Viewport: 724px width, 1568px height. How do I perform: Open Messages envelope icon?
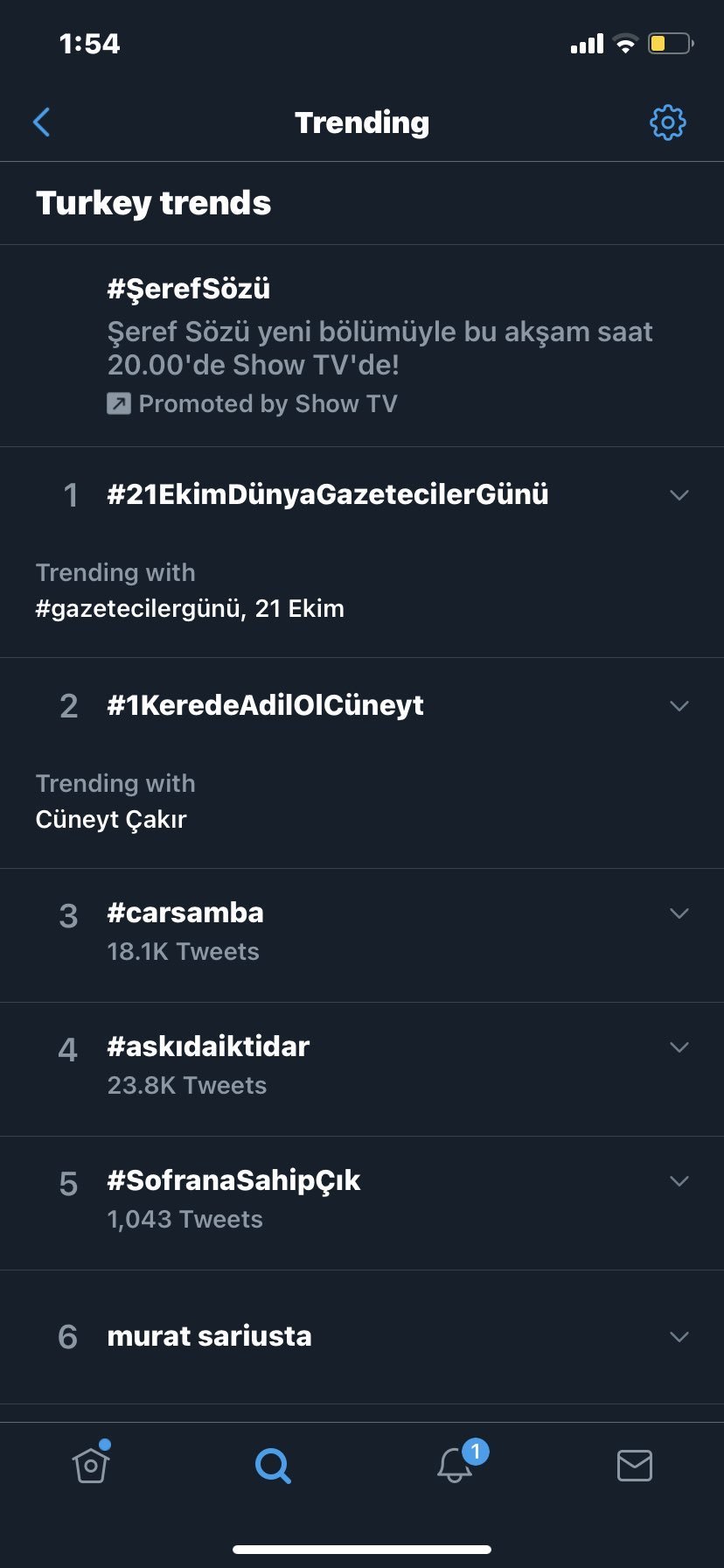635,1465
